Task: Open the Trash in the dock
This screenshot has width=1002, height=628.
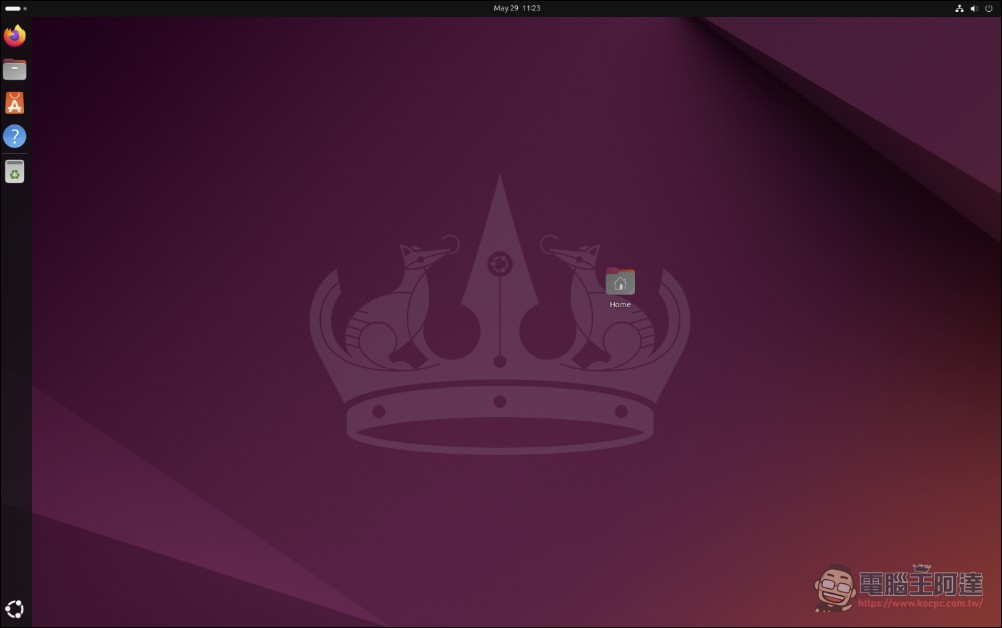Action: point(15,171)
